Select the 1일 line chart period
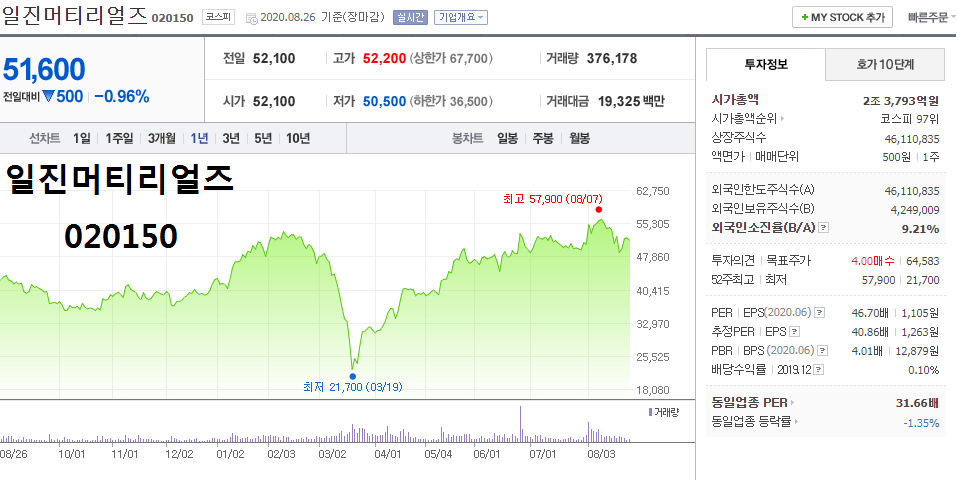 coord(81,139)
